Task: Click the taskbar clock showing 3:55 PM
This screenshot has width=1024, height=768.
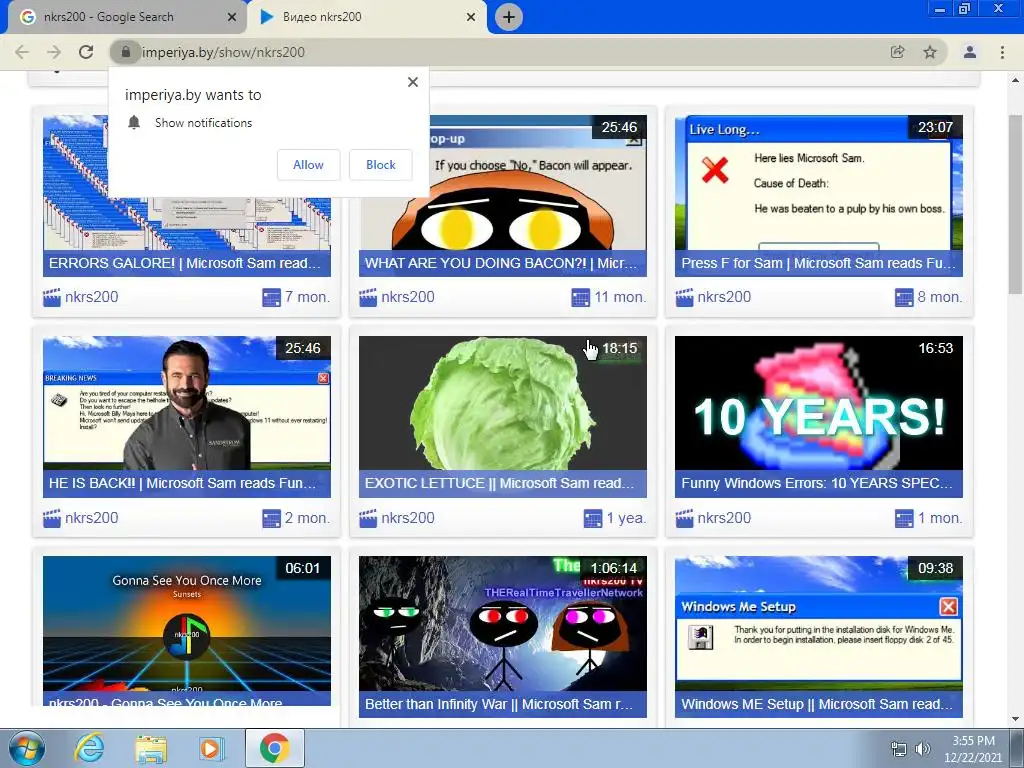Action: click(x=973, y=748)
